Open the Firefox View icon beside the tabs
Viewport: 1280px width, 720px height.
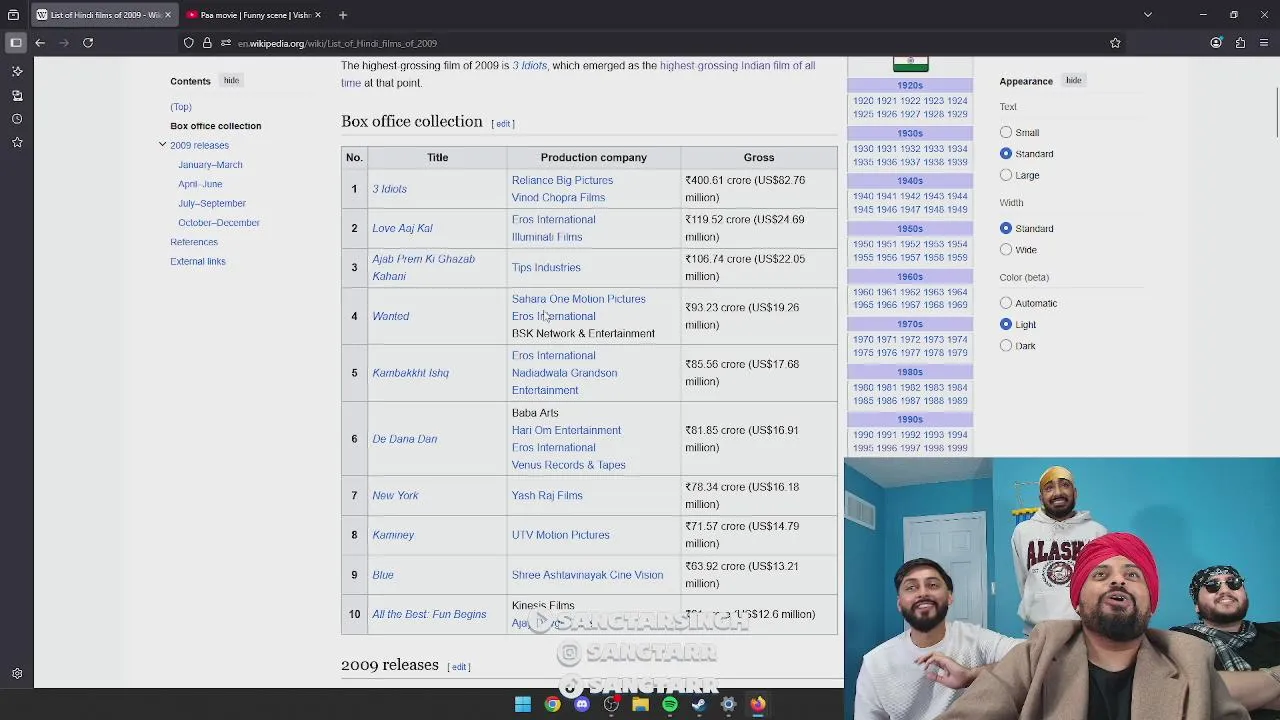click(x=13, y=15)
